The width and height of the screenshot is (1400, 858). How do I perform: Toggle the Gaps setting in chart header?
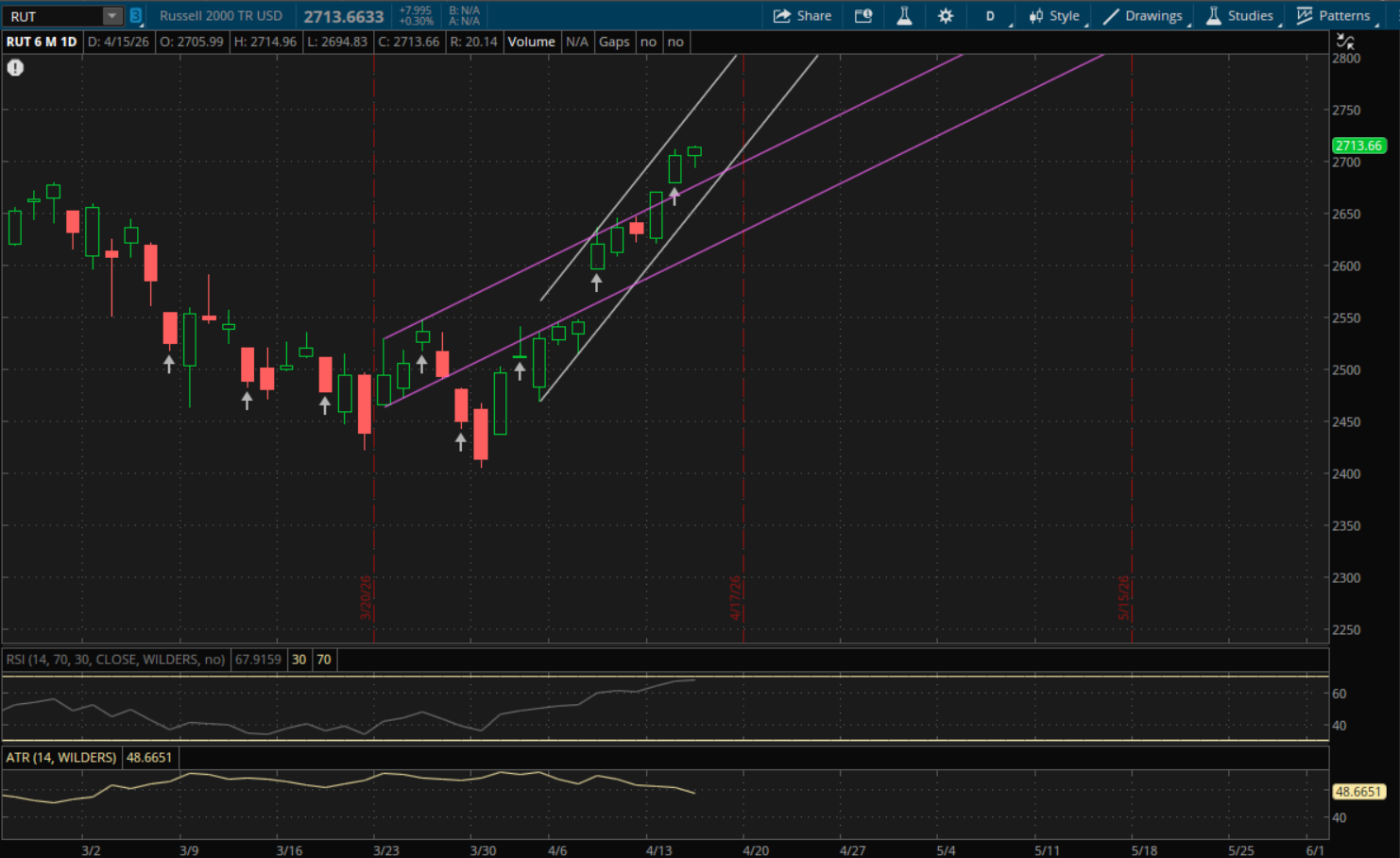tap(614, 42)
